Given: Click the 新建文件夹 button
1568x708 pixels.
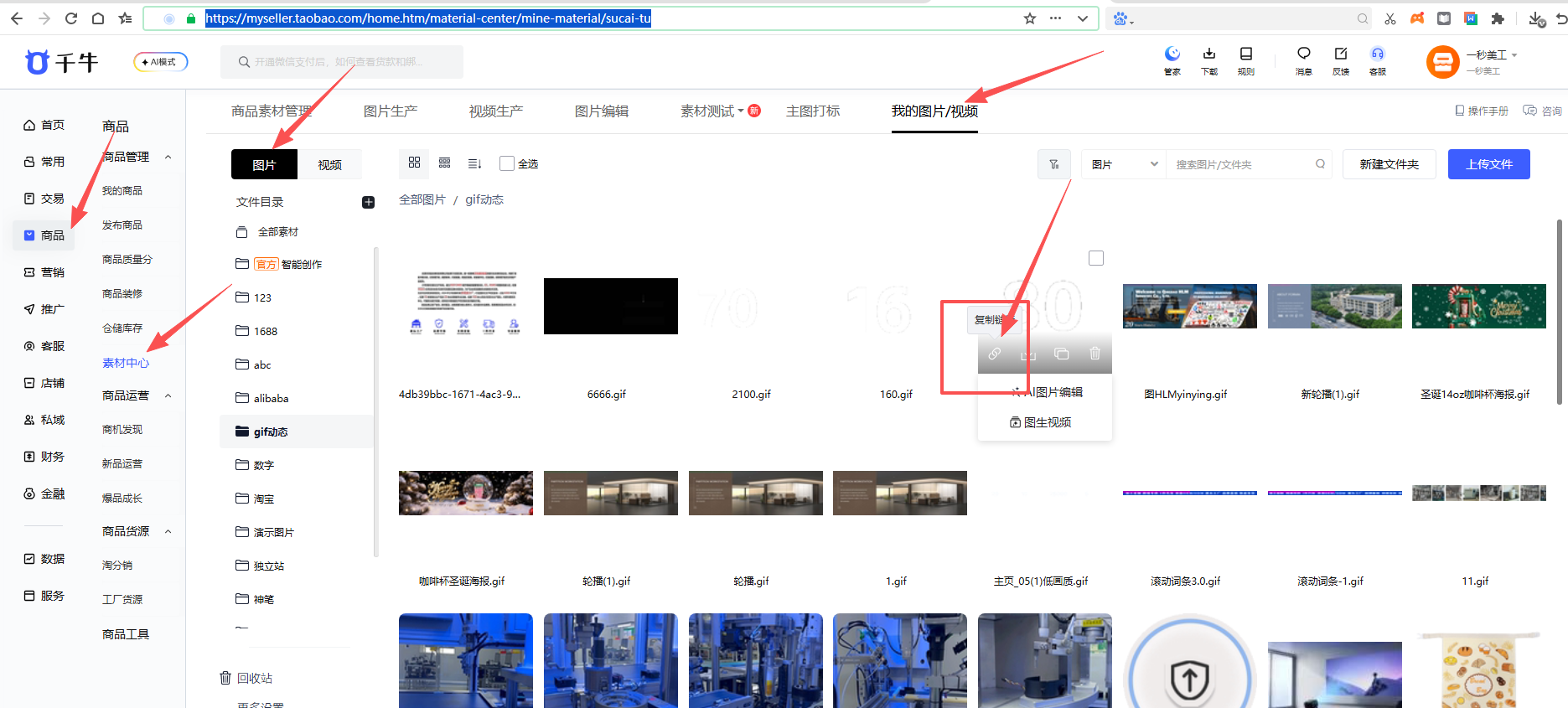Looking at the screenshot, I should [1389, 164].
